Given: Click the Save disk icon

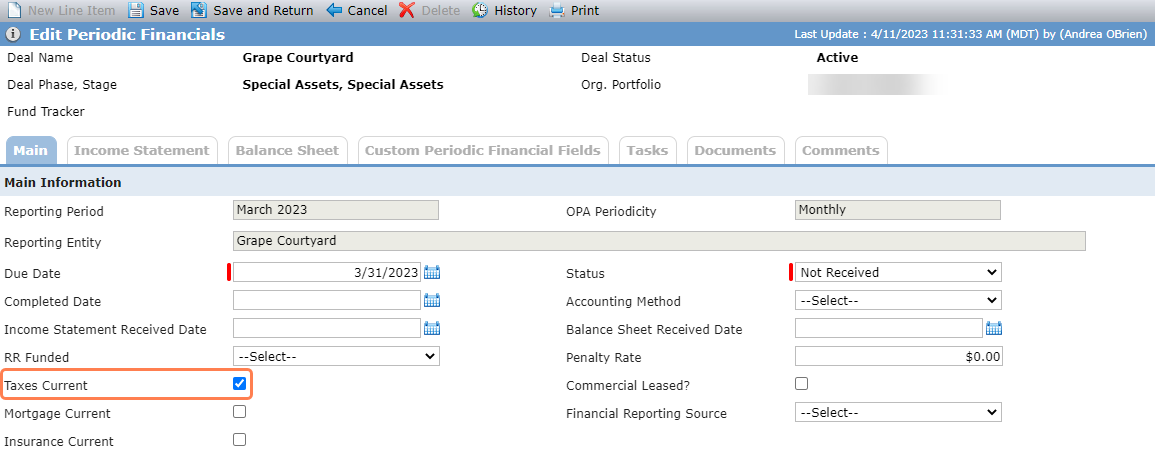Looking at the screenshot, I should tap(136, 10).
